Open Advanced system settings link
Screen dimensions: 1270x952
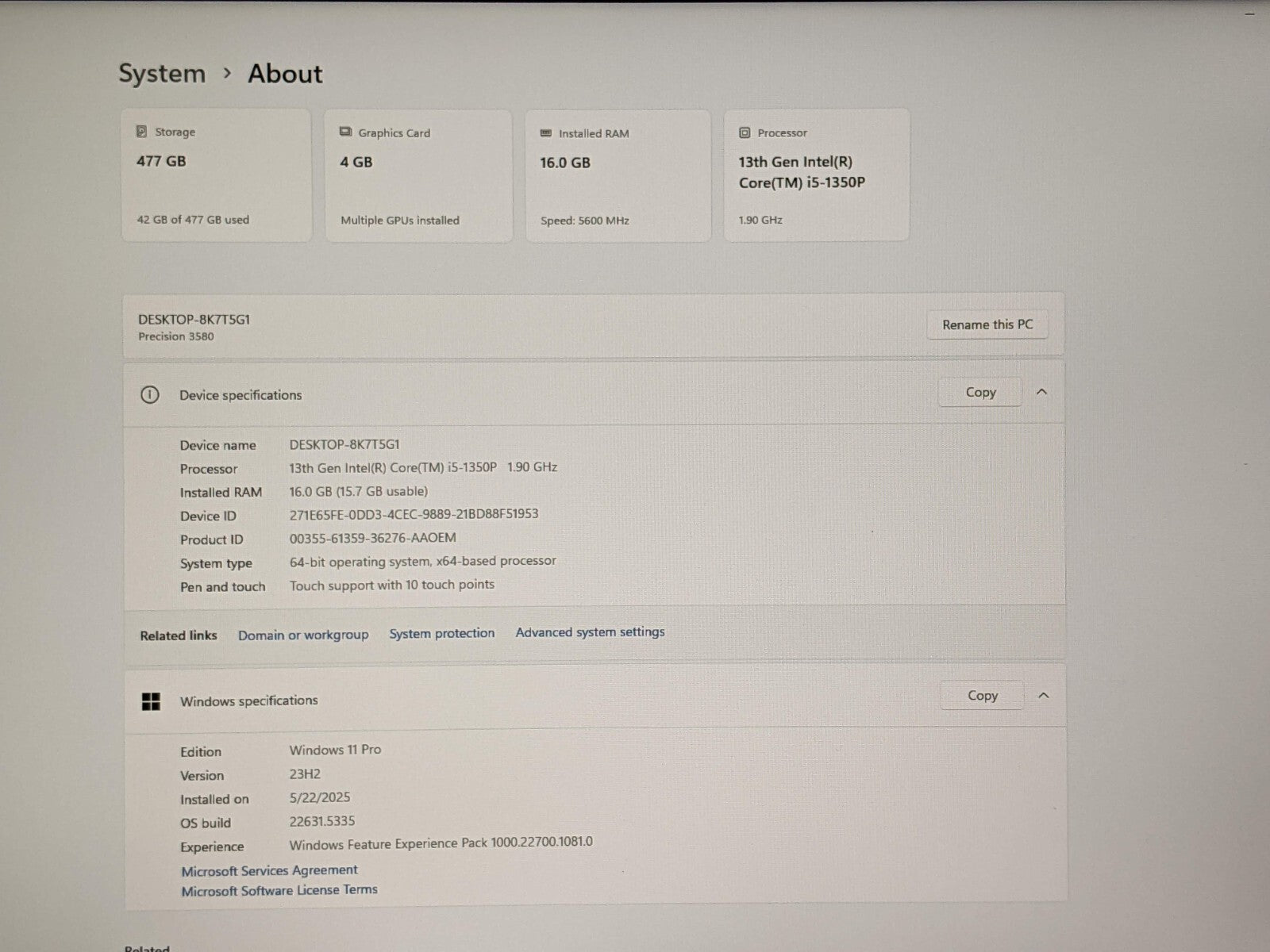tap(590, 632)
